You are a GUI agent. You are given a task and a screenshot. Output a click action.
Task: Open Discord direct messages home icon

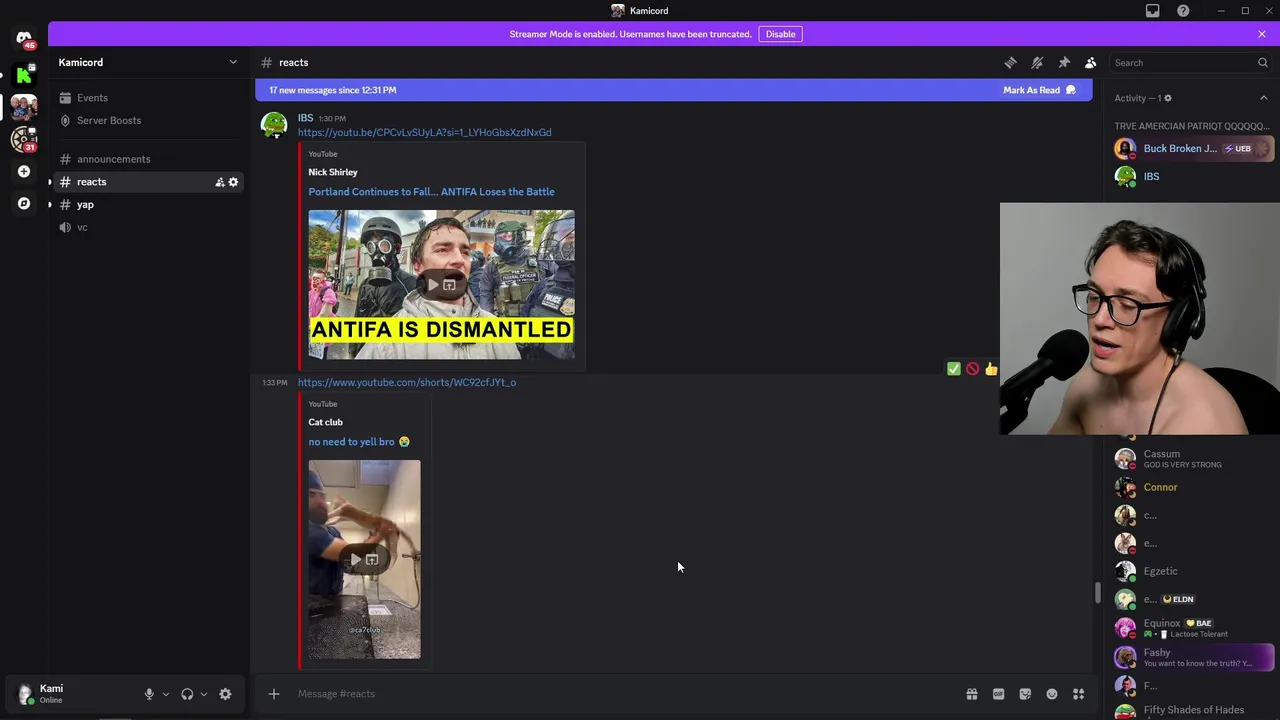pyautogui.click(x=24, y=38)
